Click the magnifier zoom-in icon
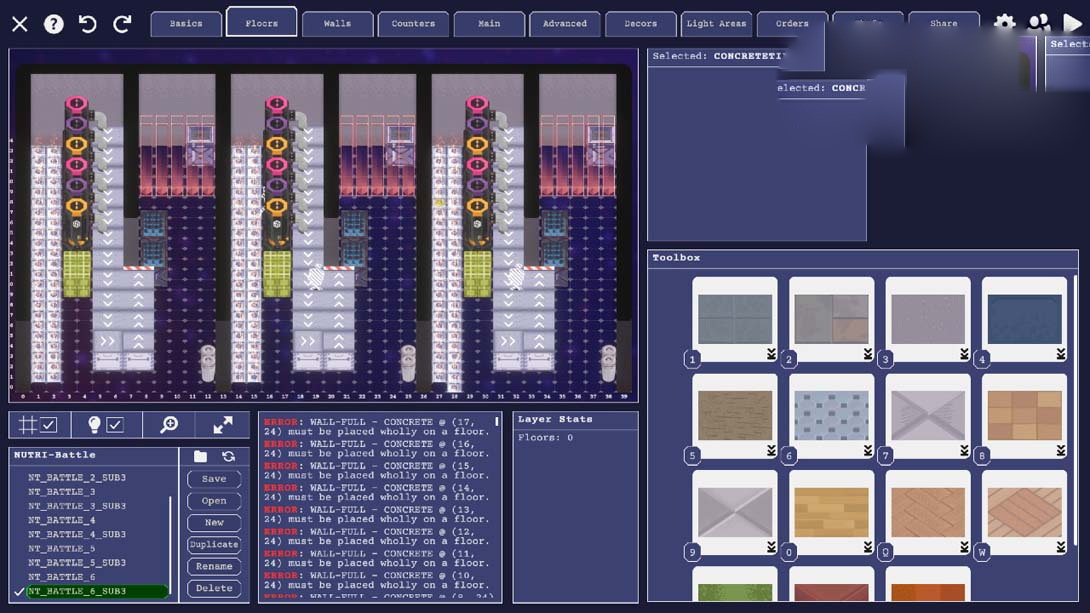This screenshot has width=1090, height=613. [x=169, y=425]
